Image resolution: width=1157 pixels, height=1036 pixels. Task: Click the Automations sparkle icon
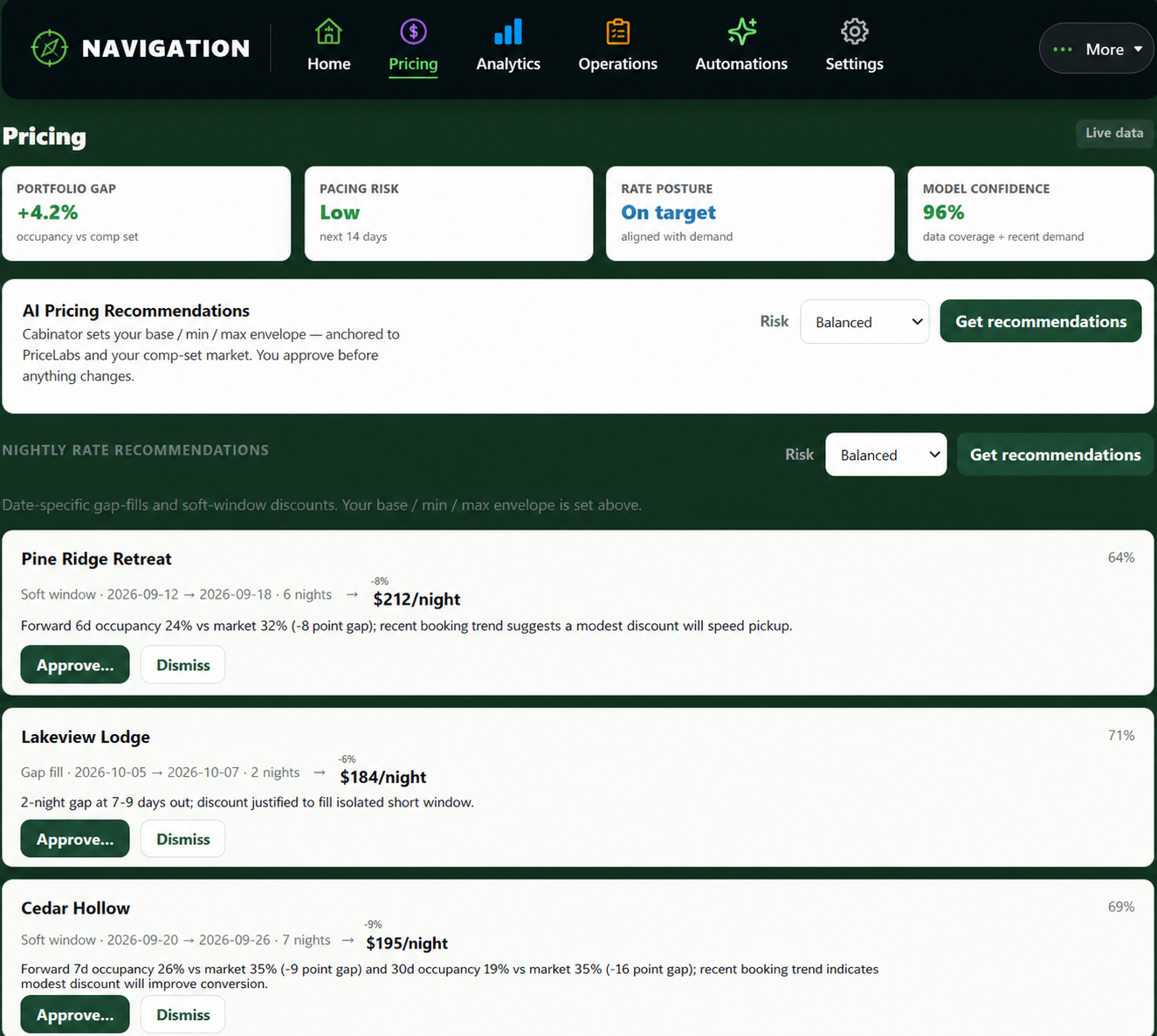click(x=741, y=31)
